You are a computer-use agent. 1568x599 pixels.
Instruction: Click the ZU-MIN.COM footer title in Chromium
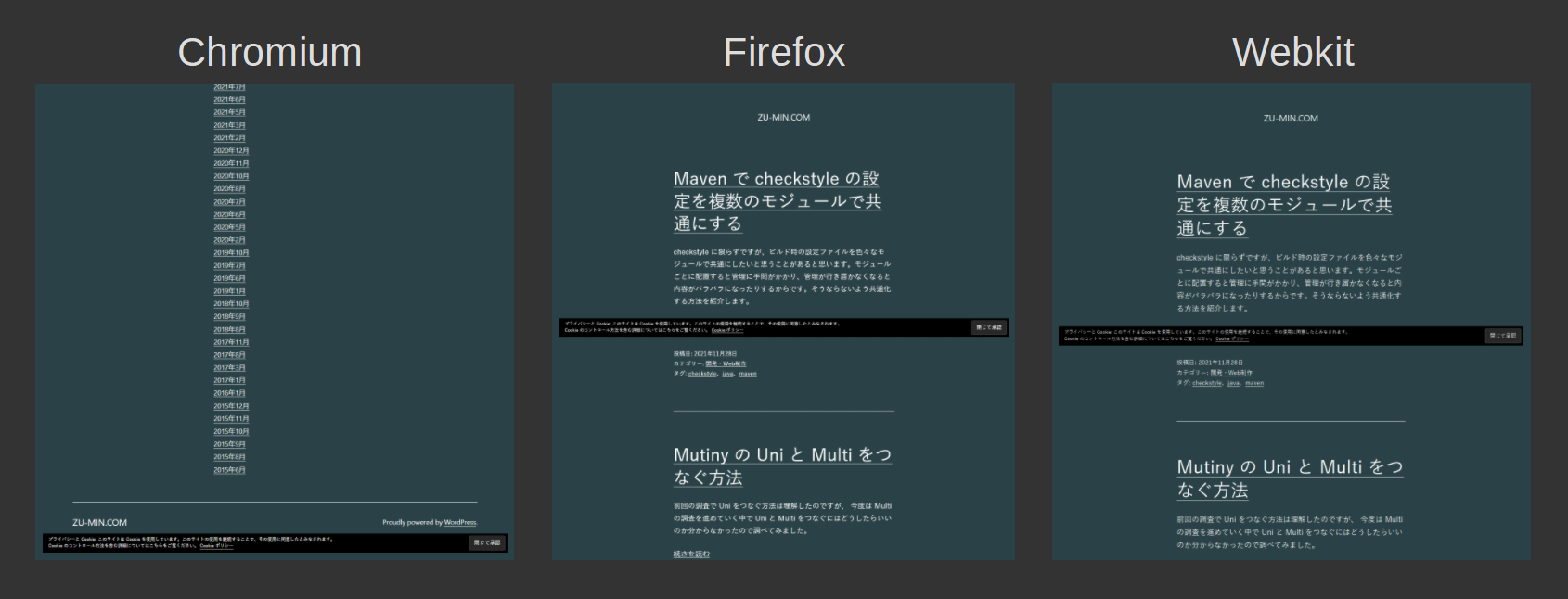(x=99, y=523)
